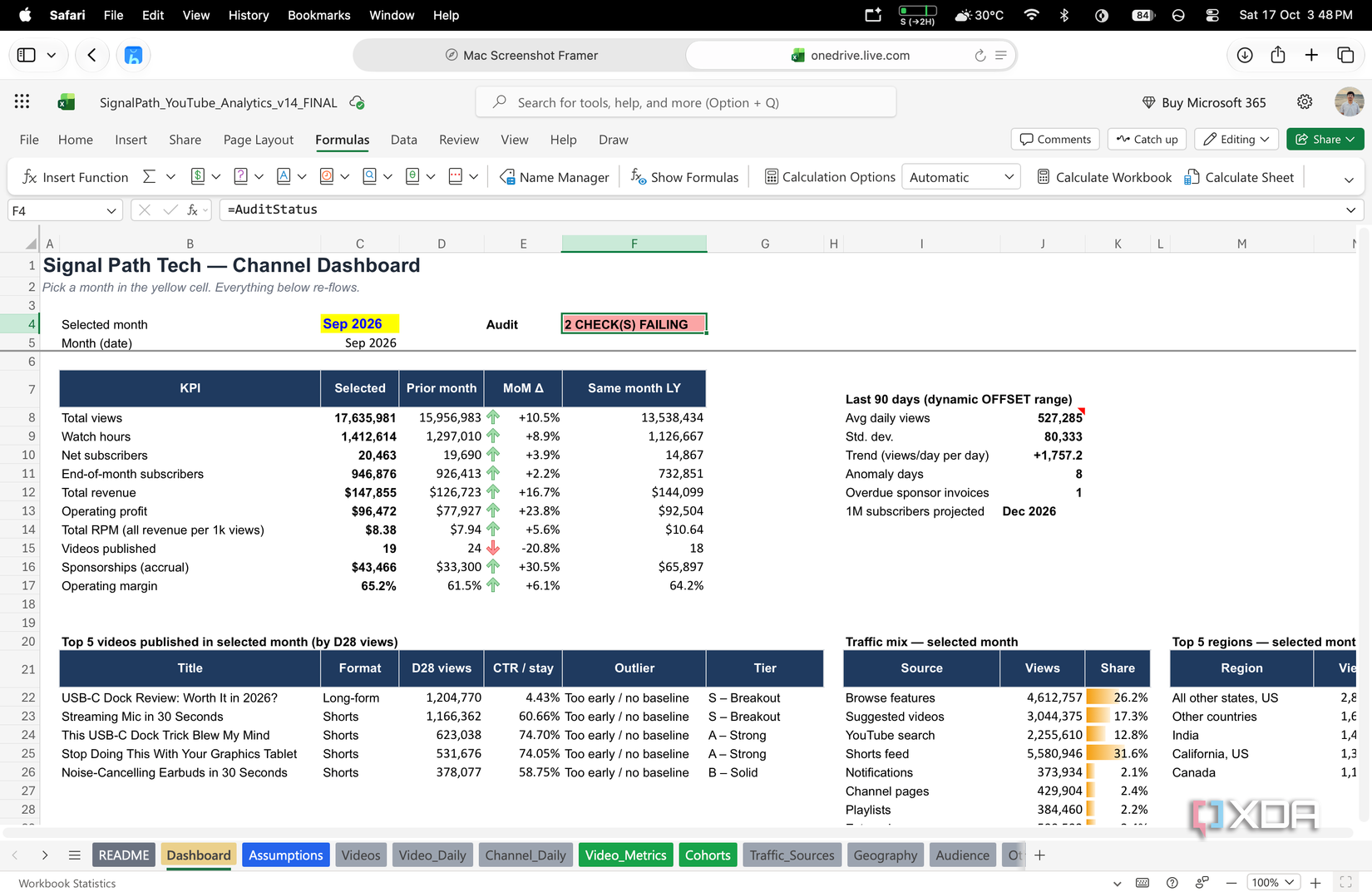1372x892 pixels.
Task: Click the formula bar confirm checkmark
Action: [x=170, y=210]
